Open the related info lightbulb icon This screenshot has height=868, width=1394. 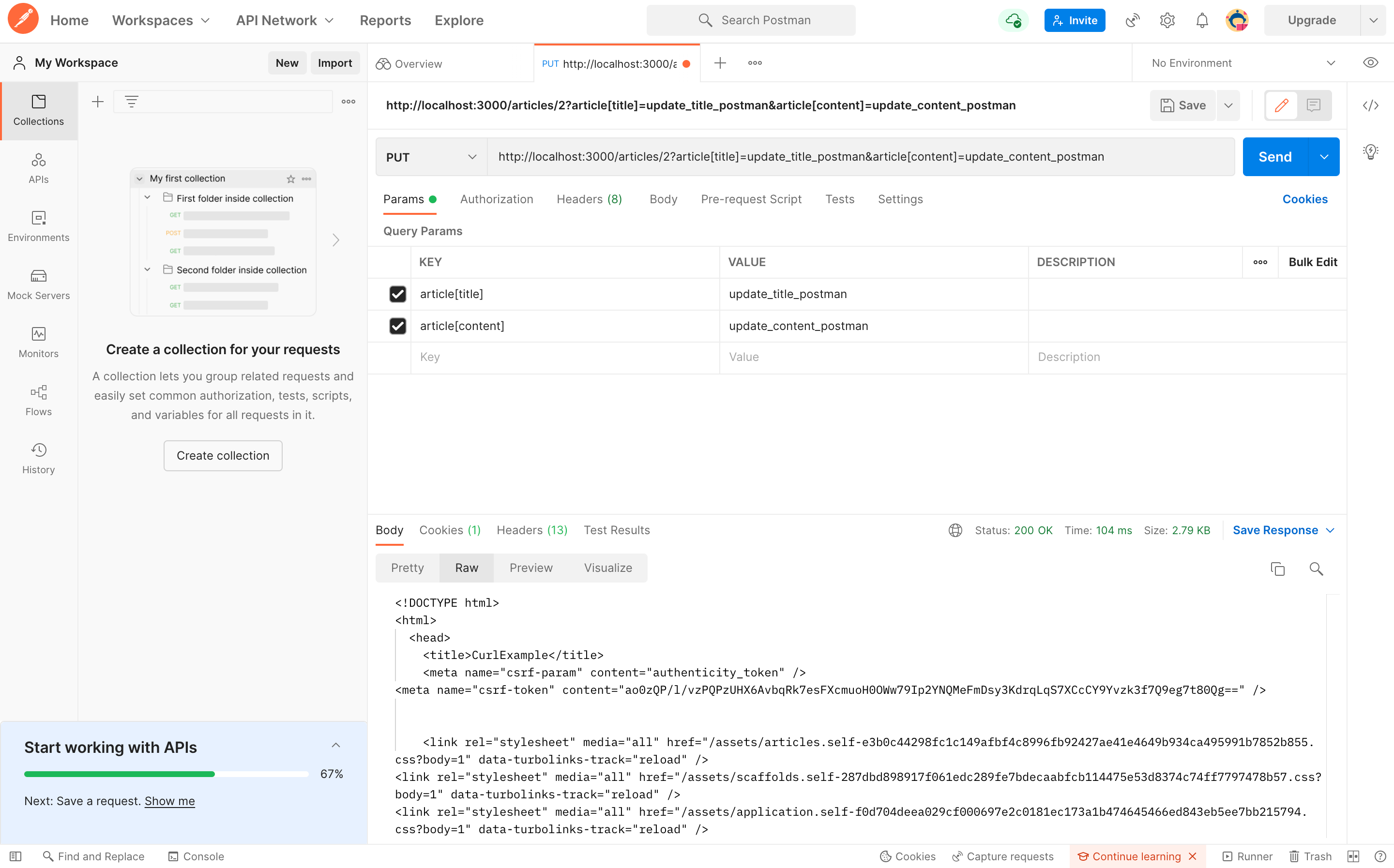tap(1370, 151)
